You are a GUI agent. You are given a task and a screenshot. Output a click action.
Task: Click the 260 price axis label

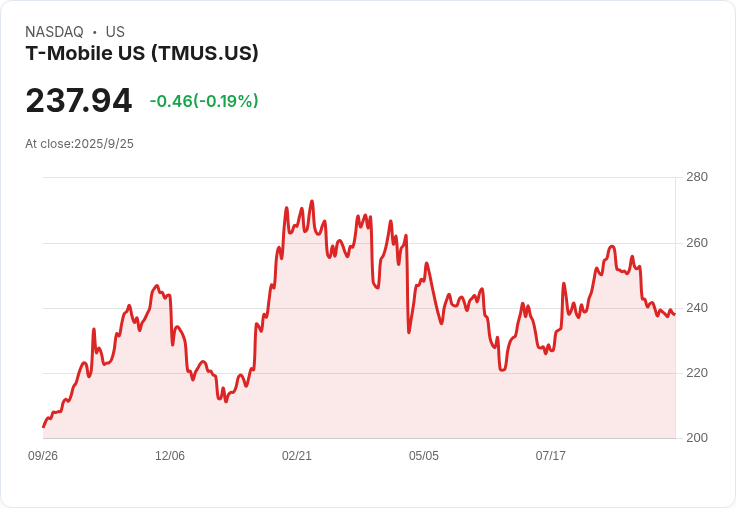click(697, 243)
